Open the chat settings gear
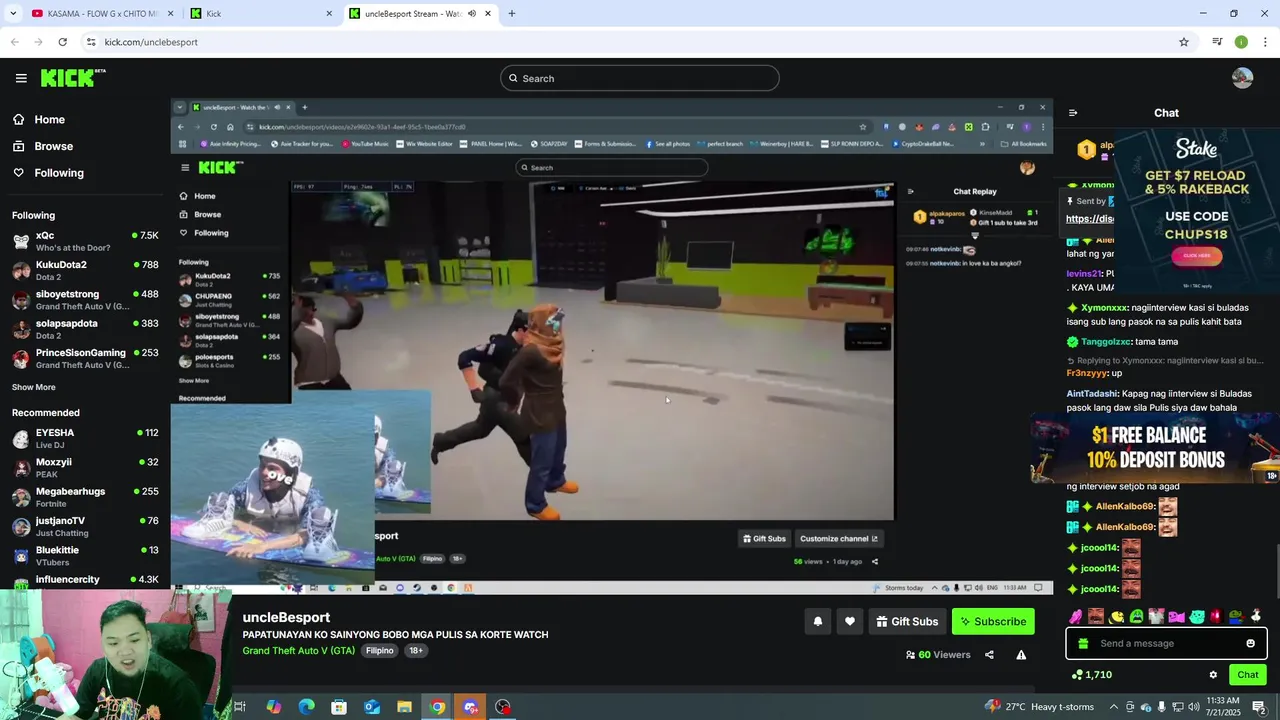 pyautogui.click(x=1213, y=675)
